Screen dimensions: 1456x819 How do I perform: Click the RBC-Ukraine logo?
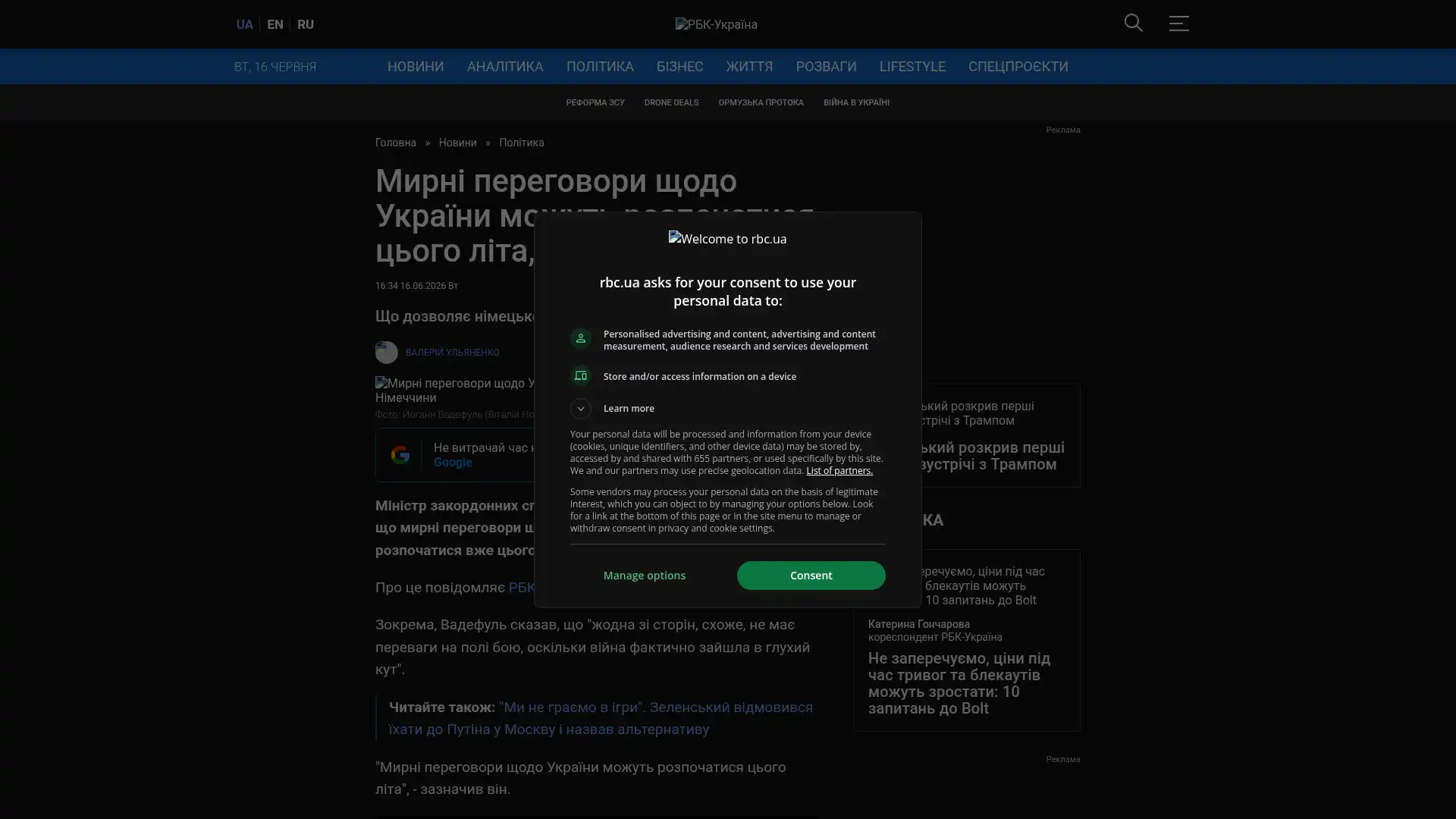click(x=716, y=24)
